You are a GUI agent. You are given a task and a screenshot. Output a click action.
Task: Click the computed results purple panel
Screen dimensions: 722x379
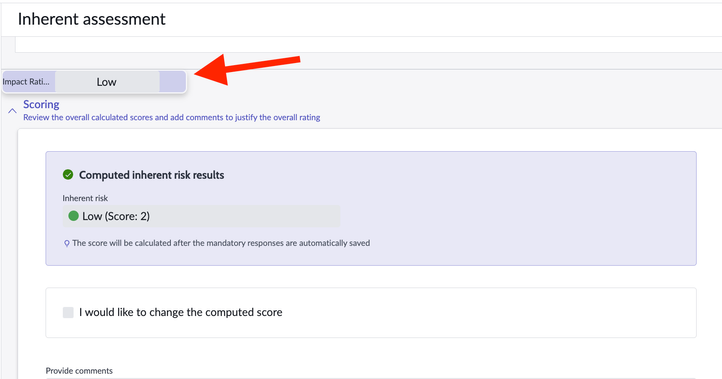[x=371, y=208]
